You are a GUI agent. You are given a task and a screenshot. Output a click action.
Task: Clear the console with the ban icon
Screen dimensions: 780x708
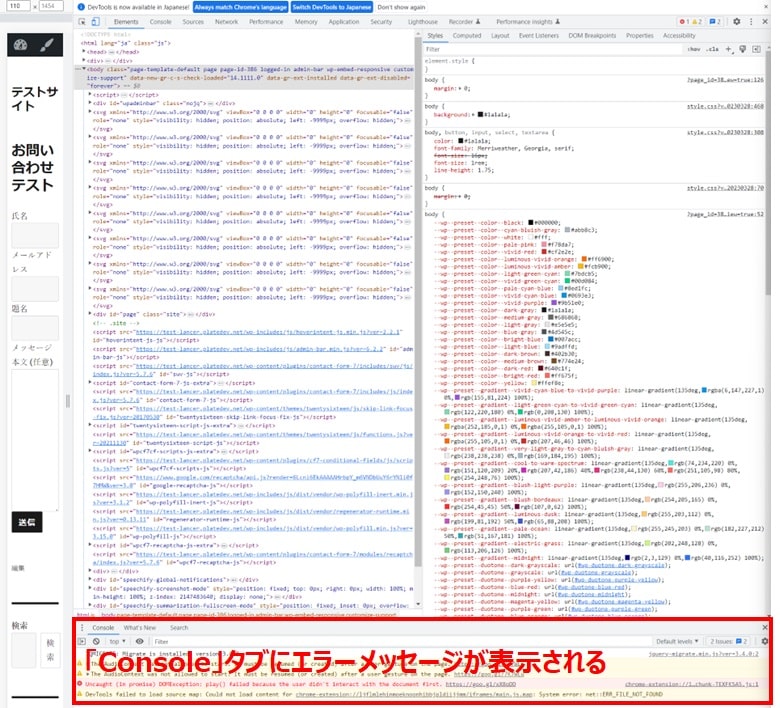(97, 641)
